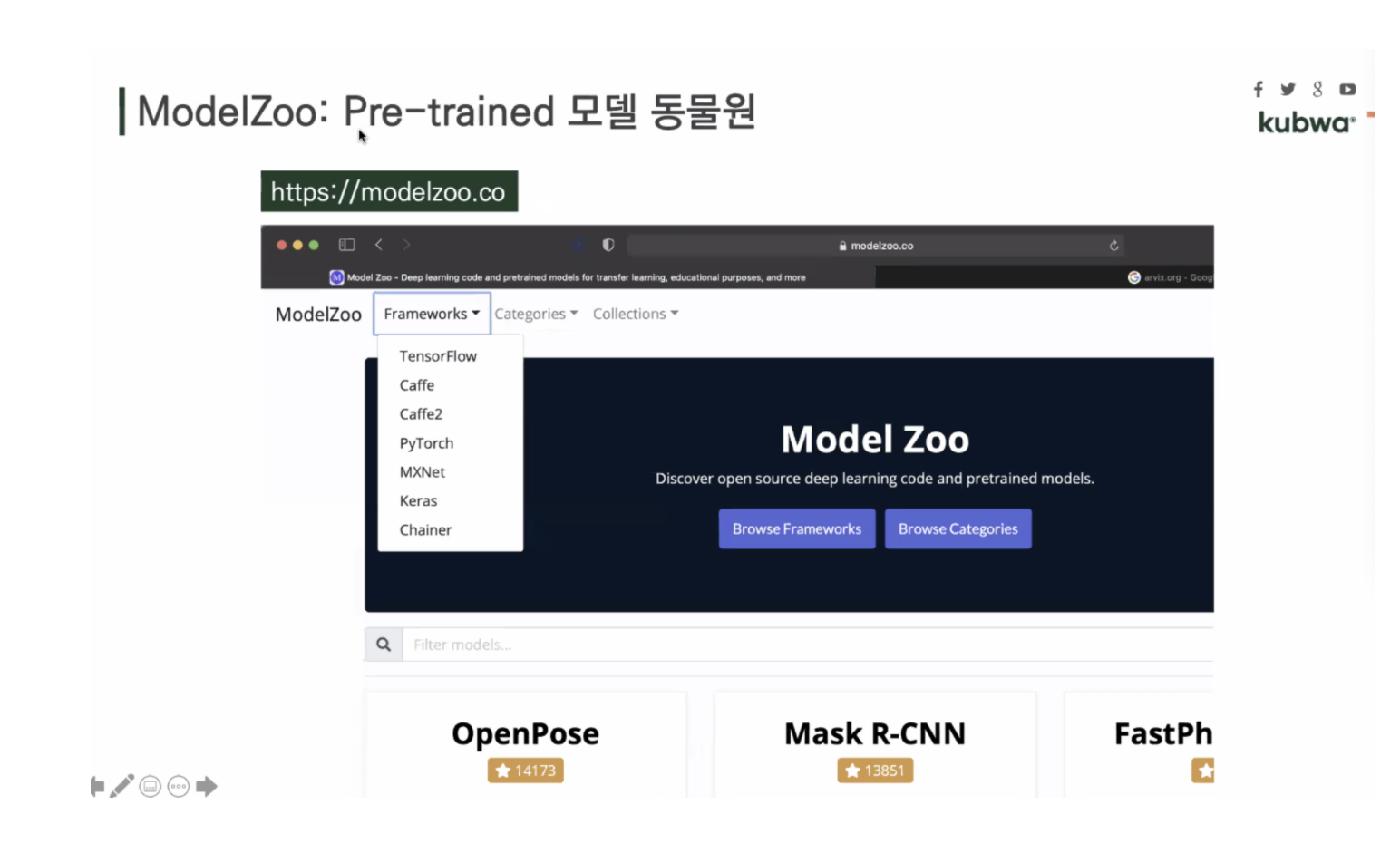Advance to the next slide arrow
1400x863 pixels.
(x=207, y=787)
